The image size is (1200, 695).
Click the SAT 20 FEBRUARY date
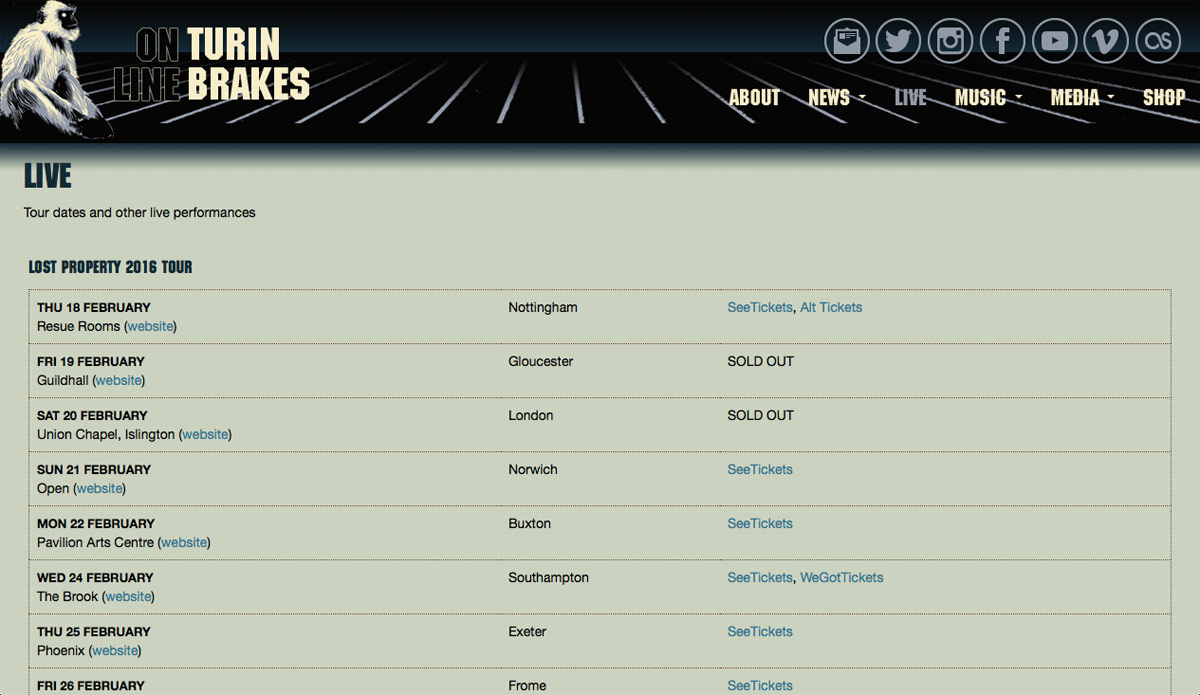click(x=92, y=415)
